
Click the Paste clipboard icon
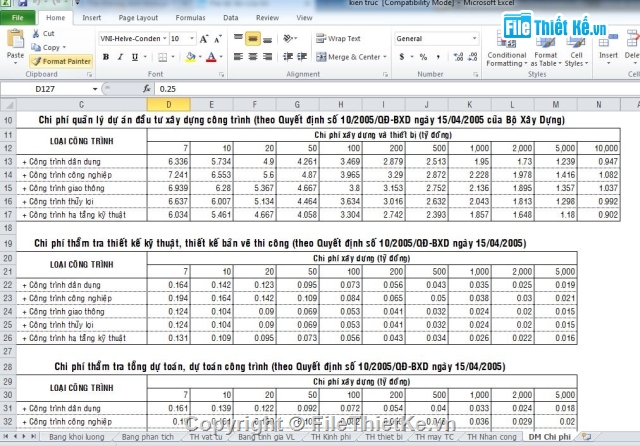tap(15, 40)
